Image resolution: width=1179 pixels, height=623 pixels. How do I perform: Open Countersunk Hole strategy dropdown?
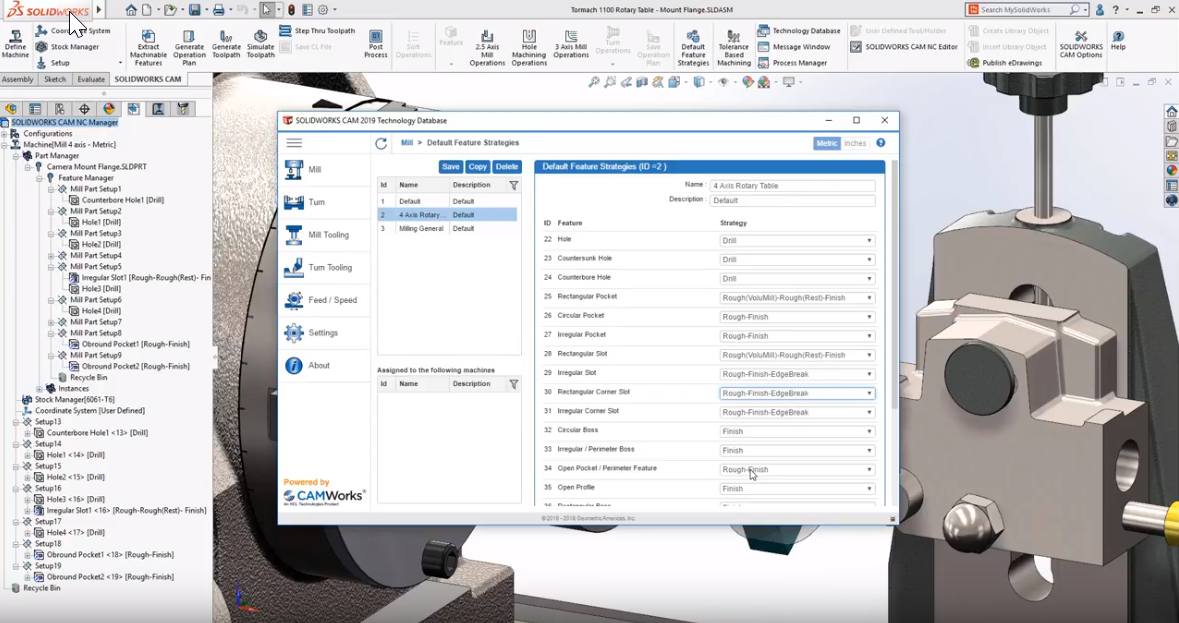797,259
